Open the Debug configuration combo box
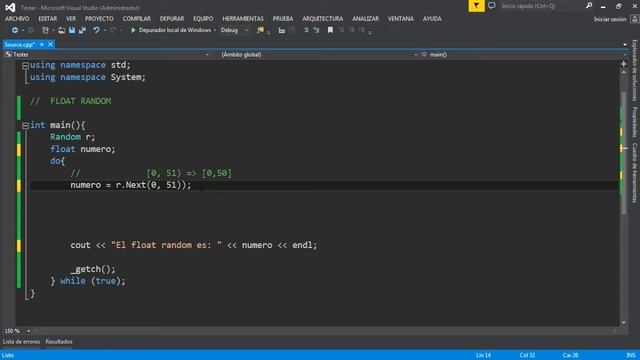Image resolution: width=640 pixels, height=360 pixels. [234, 30]
